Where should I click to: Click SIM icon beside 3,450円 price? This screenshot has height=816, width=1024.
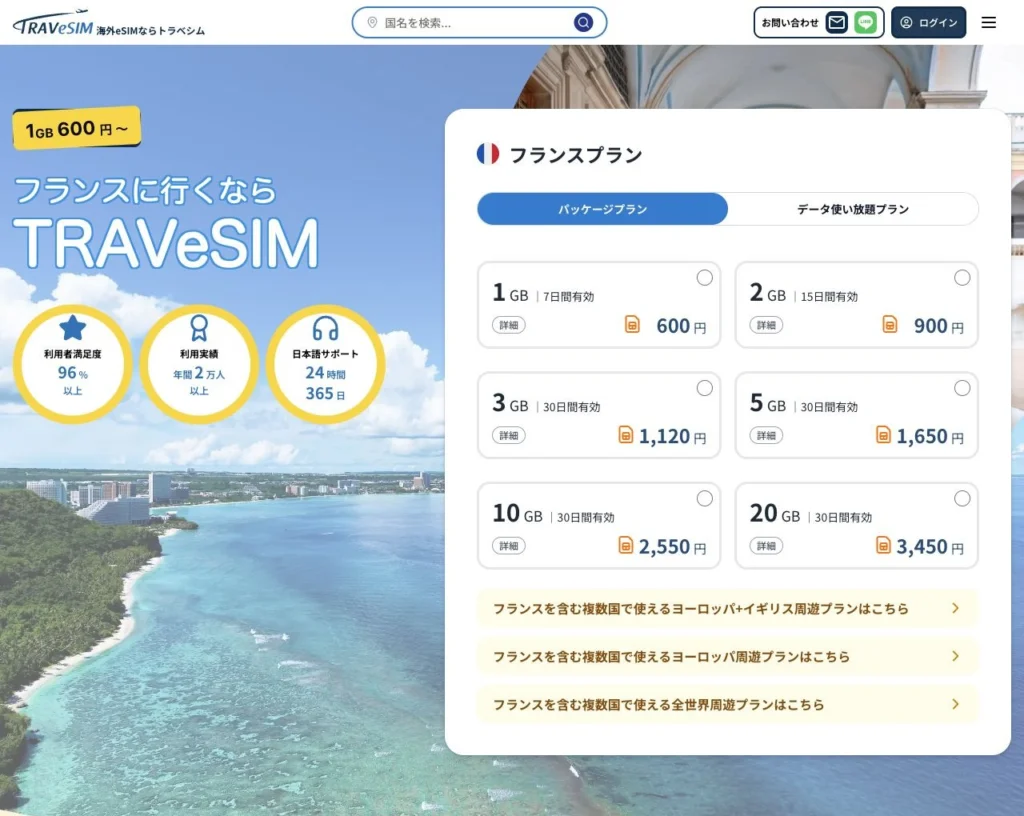883,545
